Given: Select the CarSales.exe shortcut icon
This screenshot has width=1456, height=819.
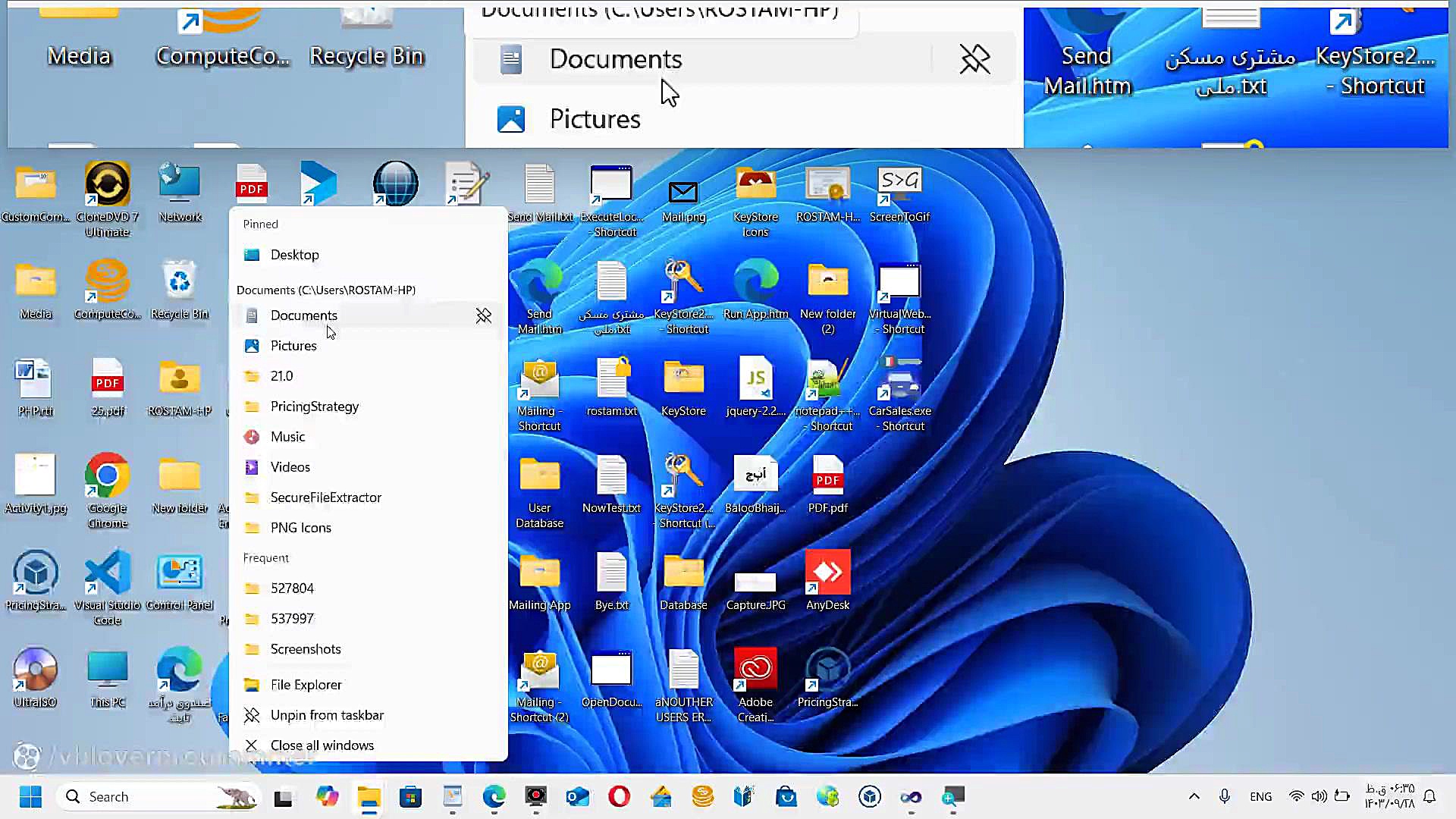Looking at the screenshot, I should (x=899, y=393).
